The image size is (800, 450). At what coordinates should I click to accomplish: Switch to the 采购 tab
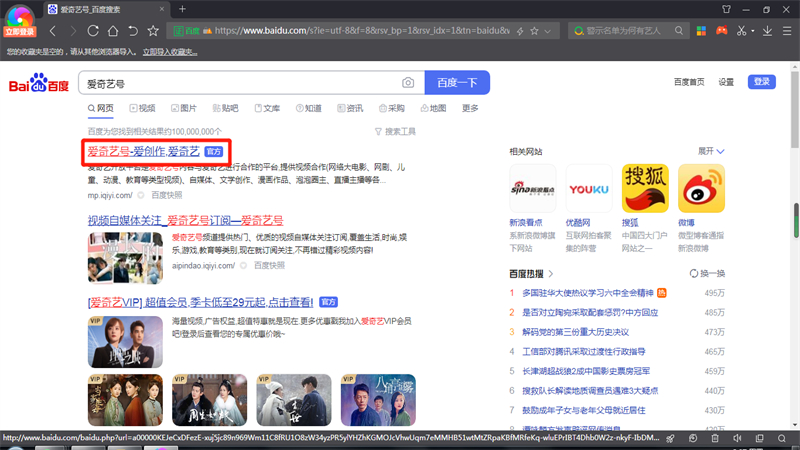coord(392,108)
